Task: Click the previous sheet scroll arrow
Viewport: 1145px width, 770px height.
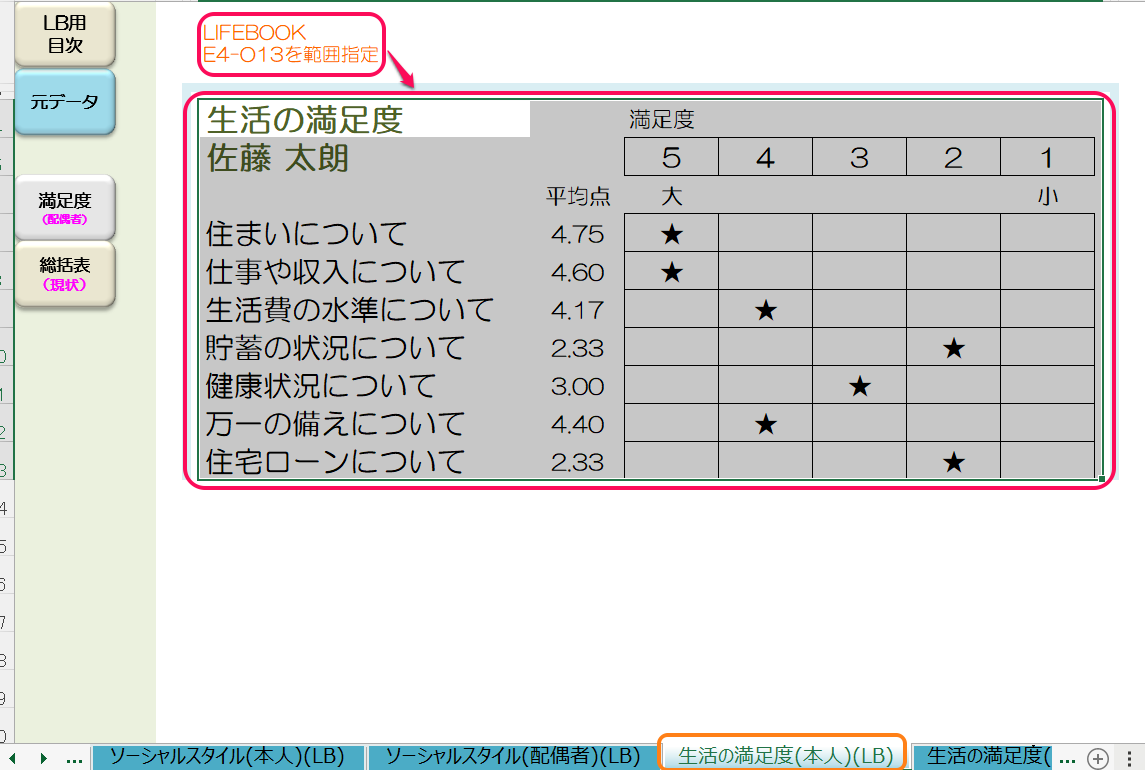Action: click(14, 758)
